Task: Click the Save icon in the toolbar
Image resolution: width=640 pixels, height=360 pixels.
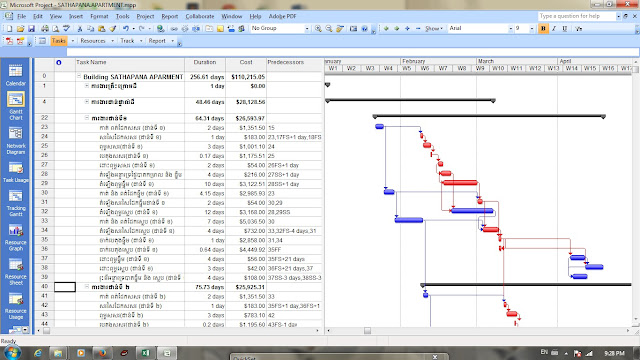Action: click(x=31, y=29)
